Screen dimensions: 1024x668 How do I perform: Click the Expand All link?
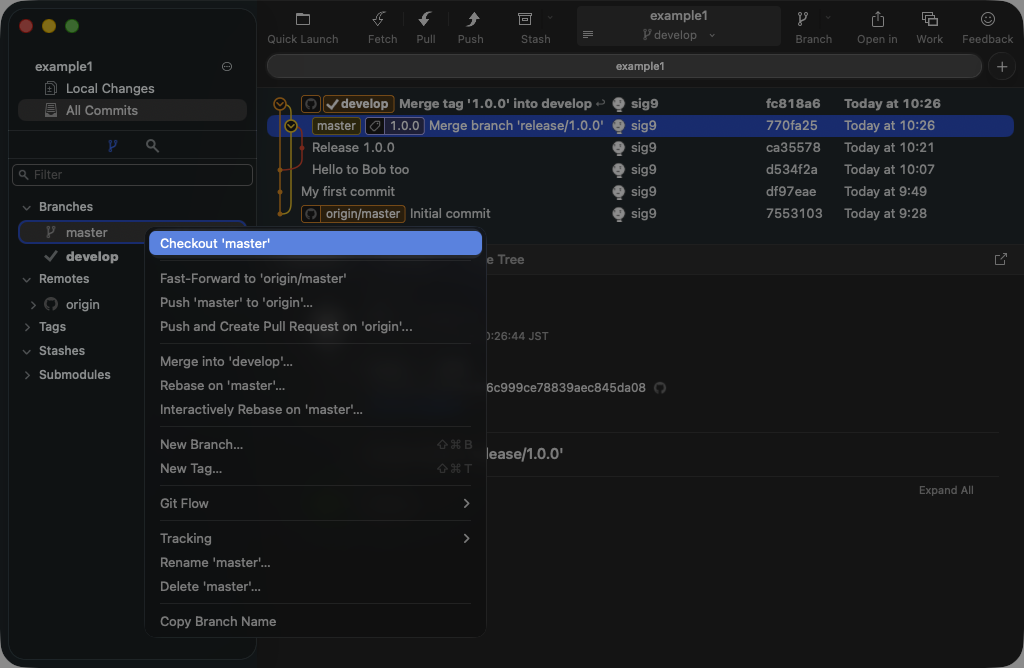click(x=945, y=490)
